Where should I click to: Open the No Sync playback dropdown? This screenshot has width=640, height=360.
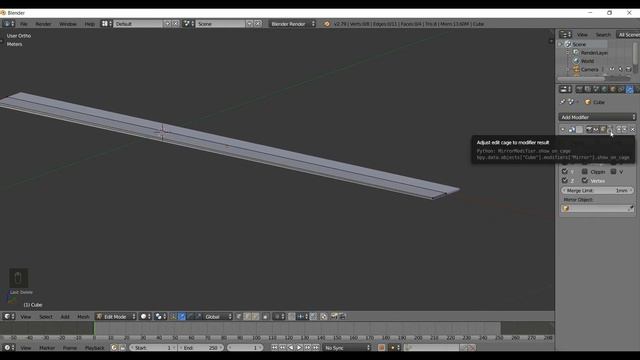pyautogui.click(x=347, y=348)
